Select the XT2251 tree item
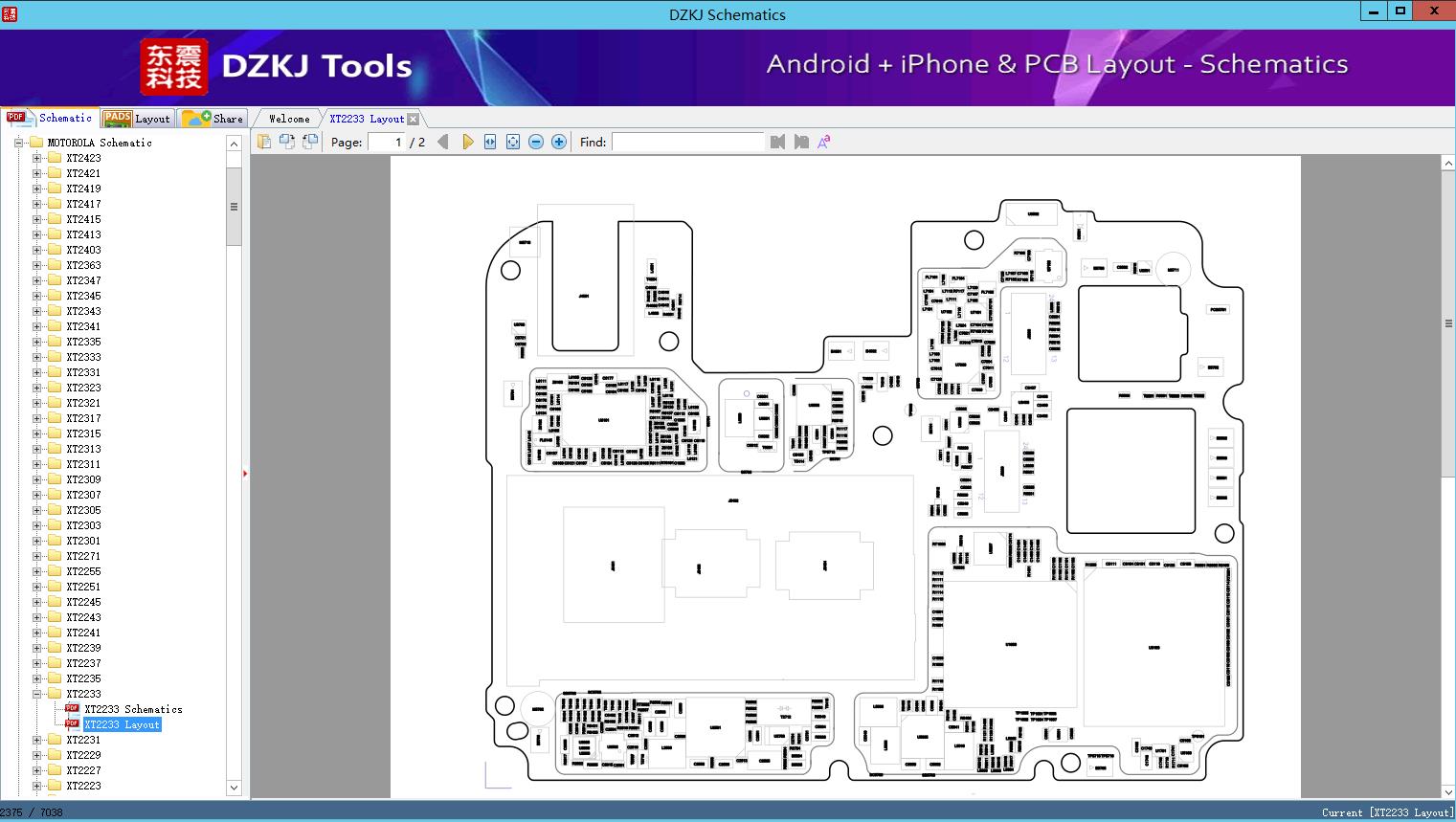Viewport: 1456px width, 822px height. tap(83, 587)
